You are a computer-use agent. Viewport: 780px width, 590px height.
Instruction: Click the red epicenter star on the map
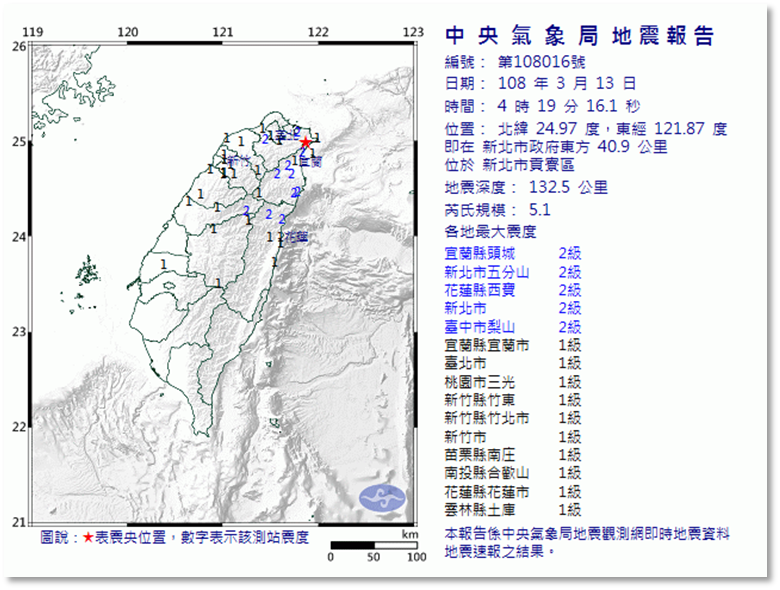(x=305, y=142)
